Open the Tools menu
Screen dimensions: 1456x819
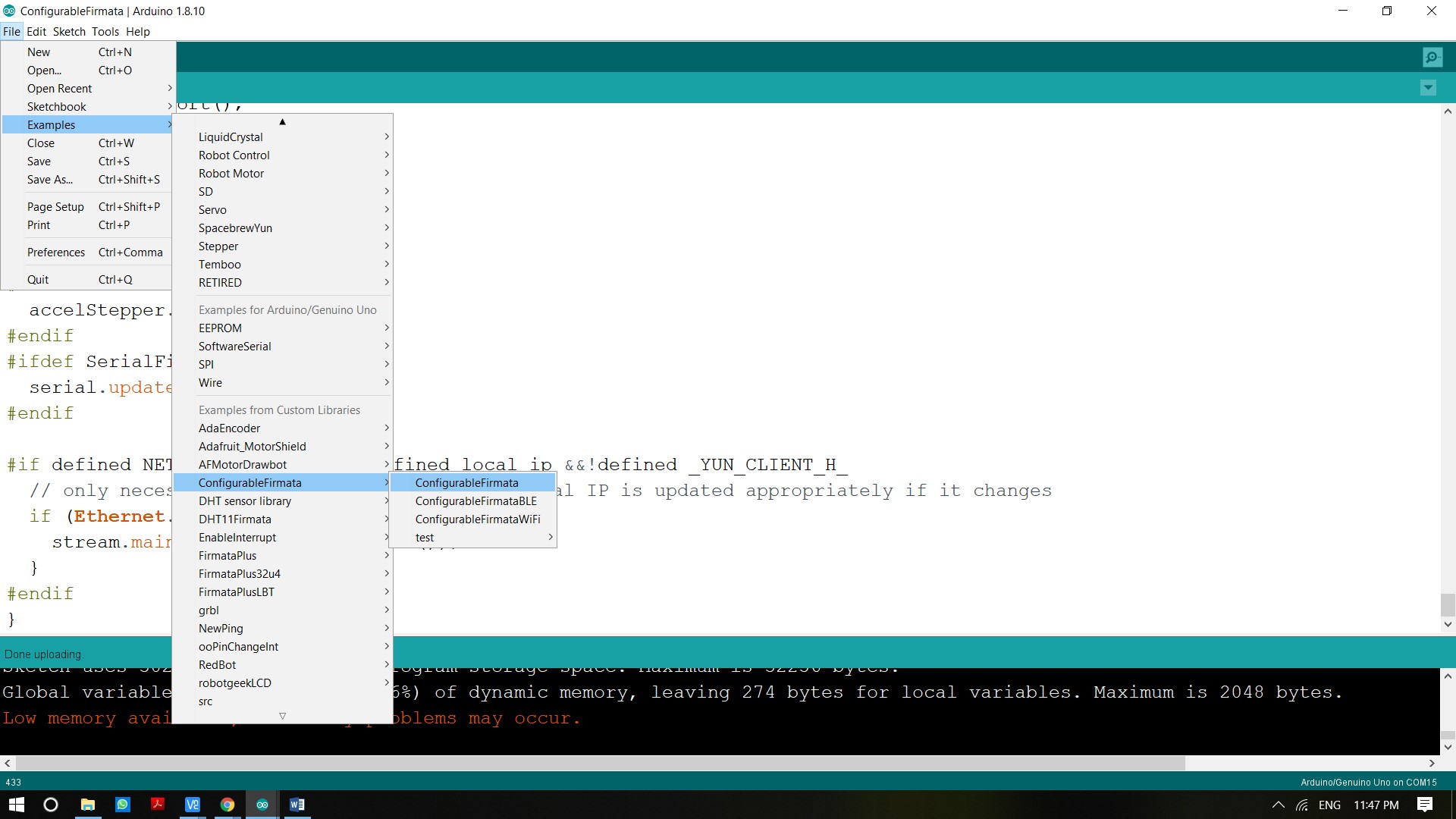click(105, 31)
